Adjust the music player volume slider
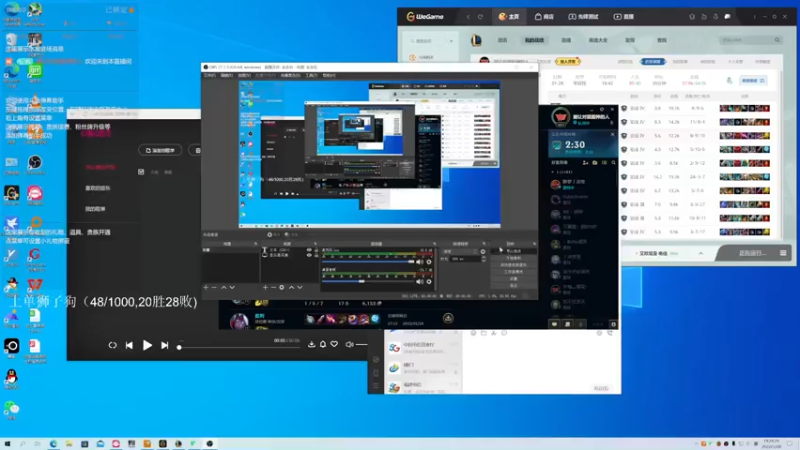The height and width of the screenshot is (450, 800). point(361,344)
